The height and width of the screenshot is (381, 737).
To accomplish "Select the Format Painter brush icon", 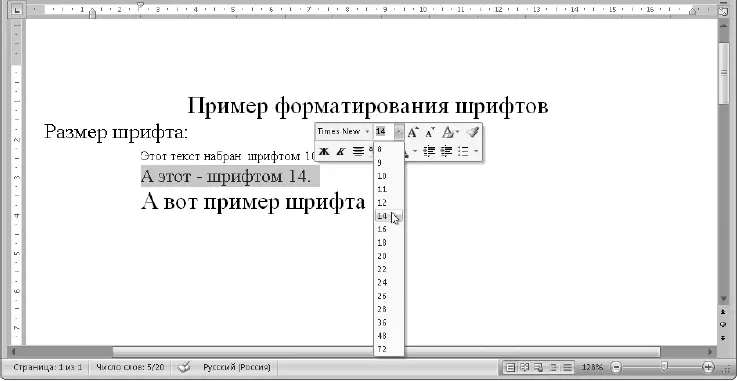I will pos(473,132).
